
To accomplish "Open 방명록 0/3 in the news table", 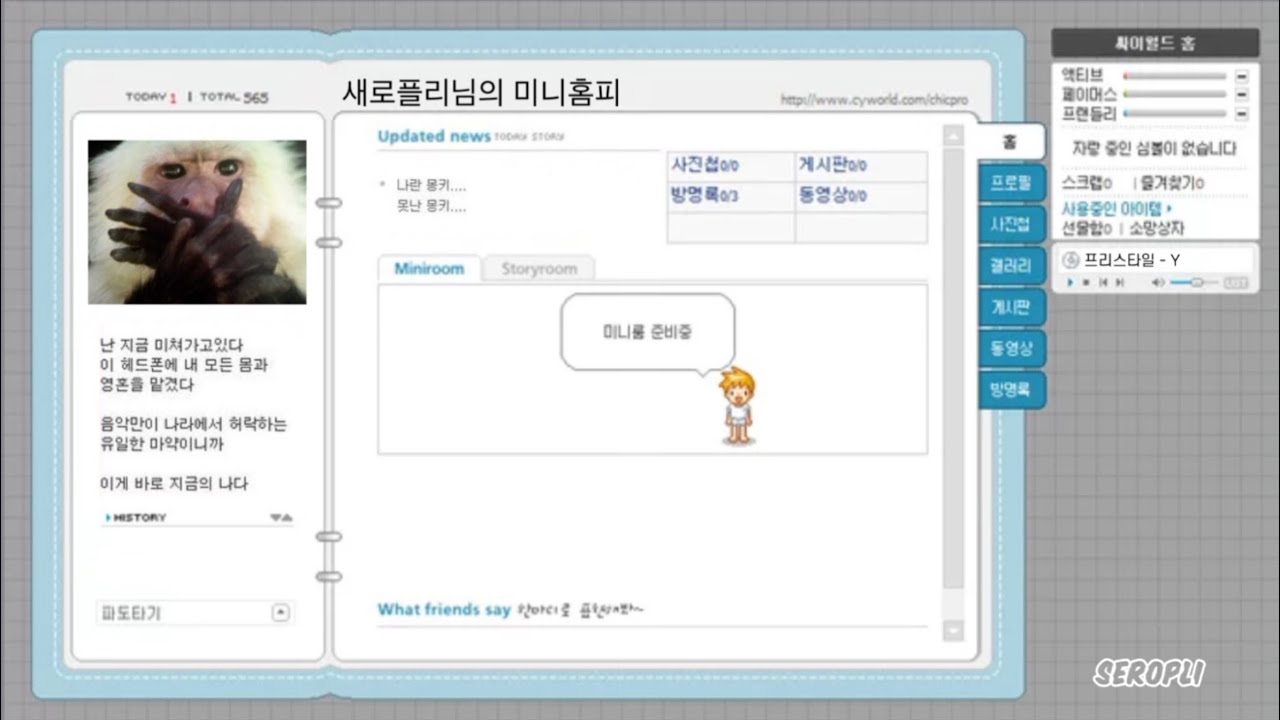I will [704, 196].
